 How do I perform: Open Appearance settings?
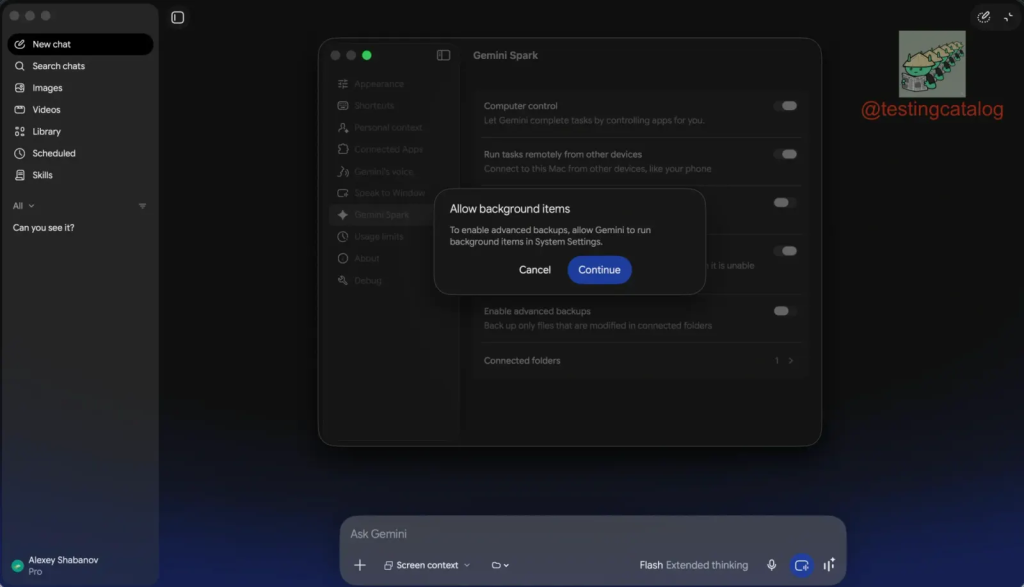[x=381, y=84]
